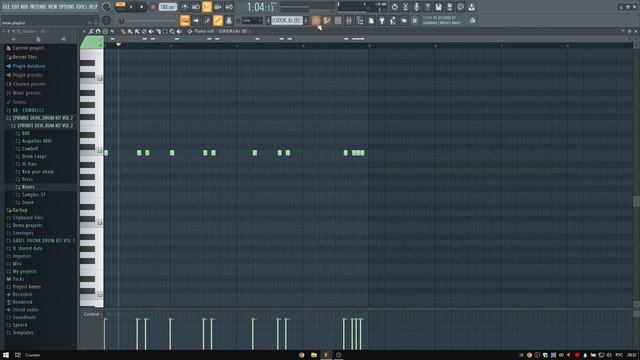Open the FL Studio news panel
This screenshot has width=640, height=360.
click(444, 20)
